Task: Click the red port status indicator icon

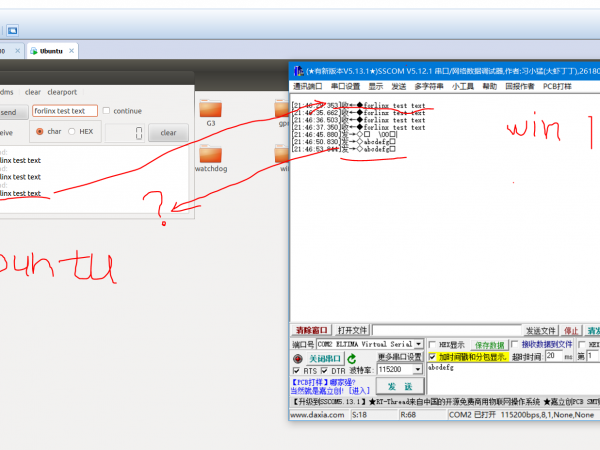Action: pyautogui.click(x=297, y=358)
